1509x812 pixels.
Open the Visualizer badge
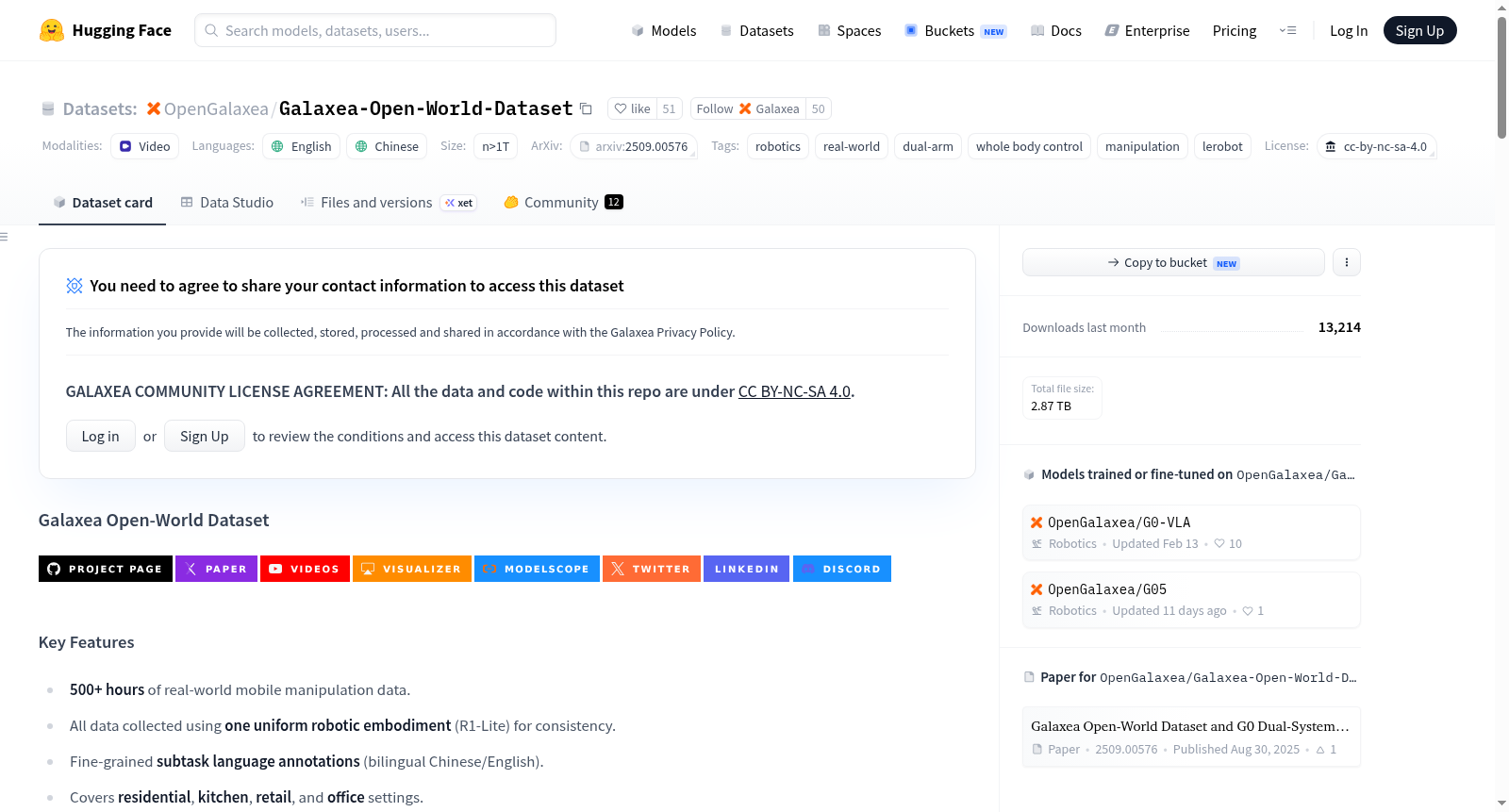click(x=411, y=569)
